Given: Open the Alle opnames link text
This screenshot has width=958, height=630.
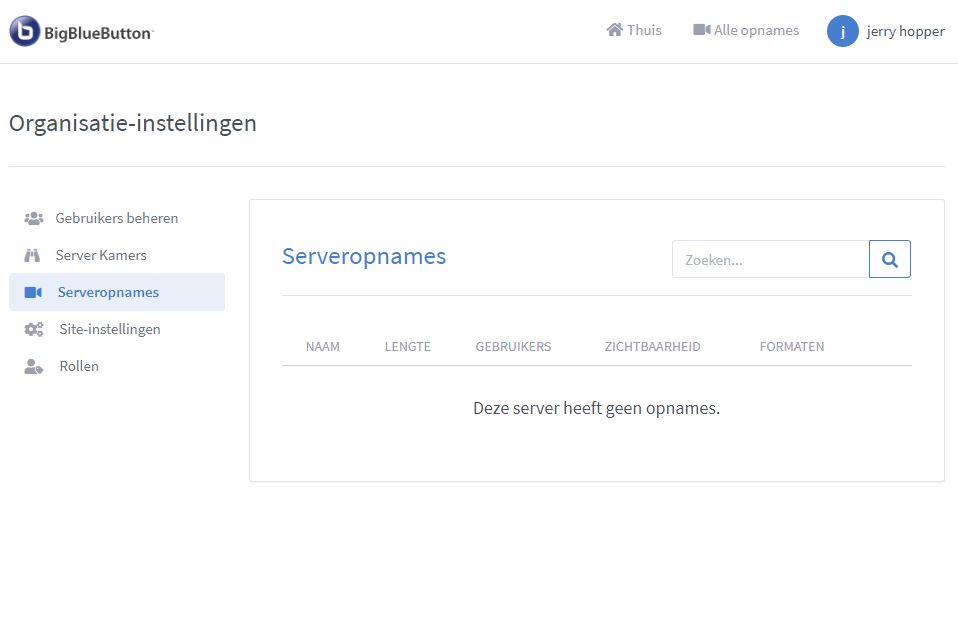Looking at the screenshot, I should (756, 30).
